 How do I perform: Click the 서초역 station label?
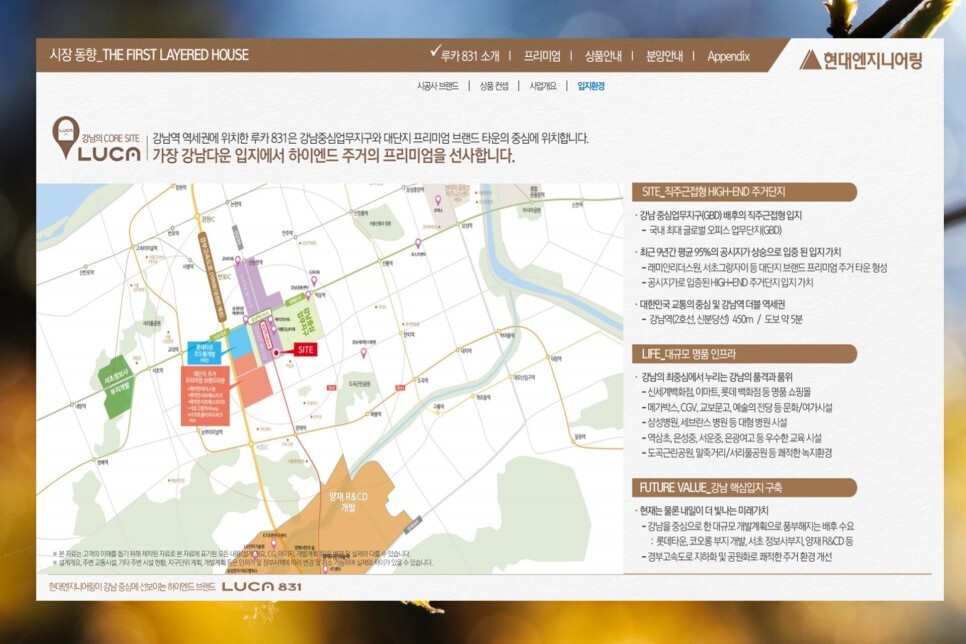tap(158, 370)
